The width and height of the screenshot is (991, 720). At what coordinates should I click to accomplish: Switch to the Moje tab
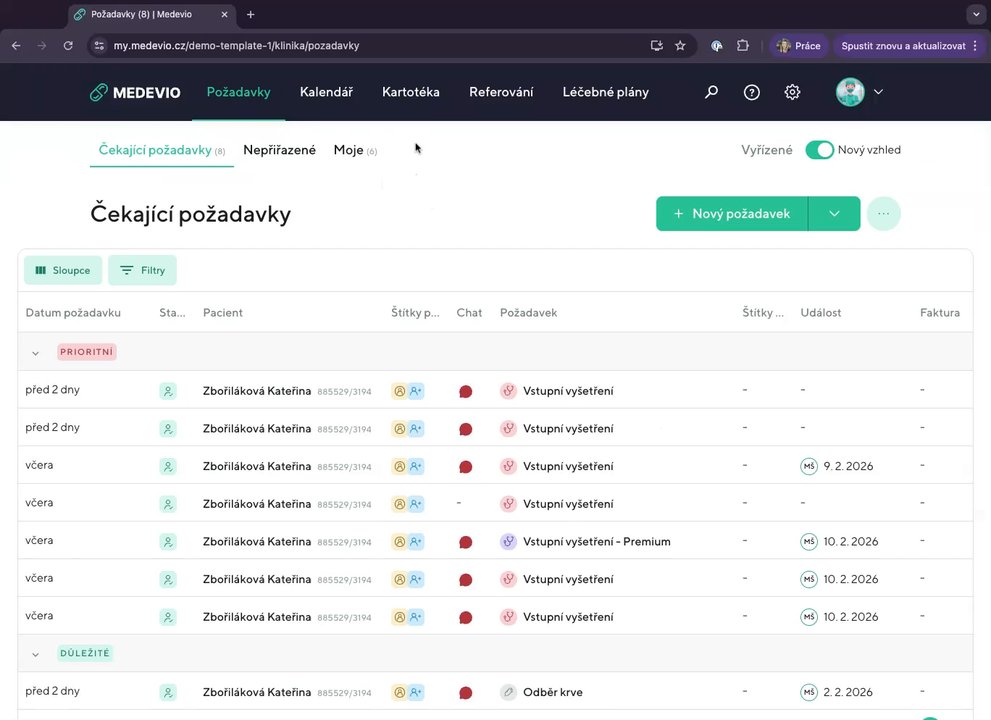click(x=355, y=150)
